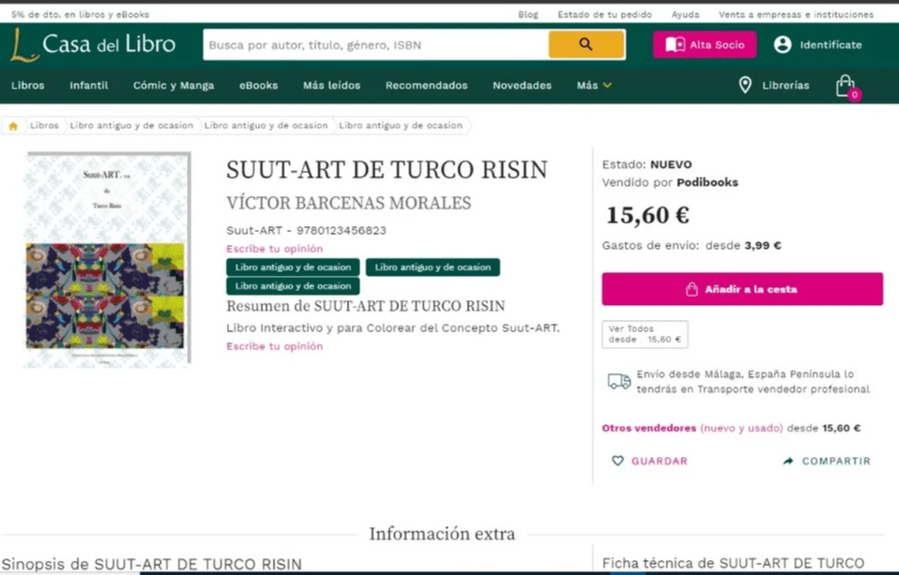899x575 pixels.
Task: Open the Cómic y Manga menu
Action: tap(174, 85)
